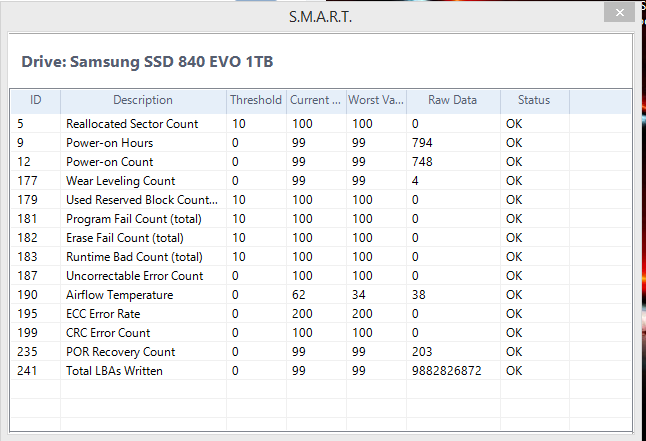Sort by the Description column header

tap(143, 100)
